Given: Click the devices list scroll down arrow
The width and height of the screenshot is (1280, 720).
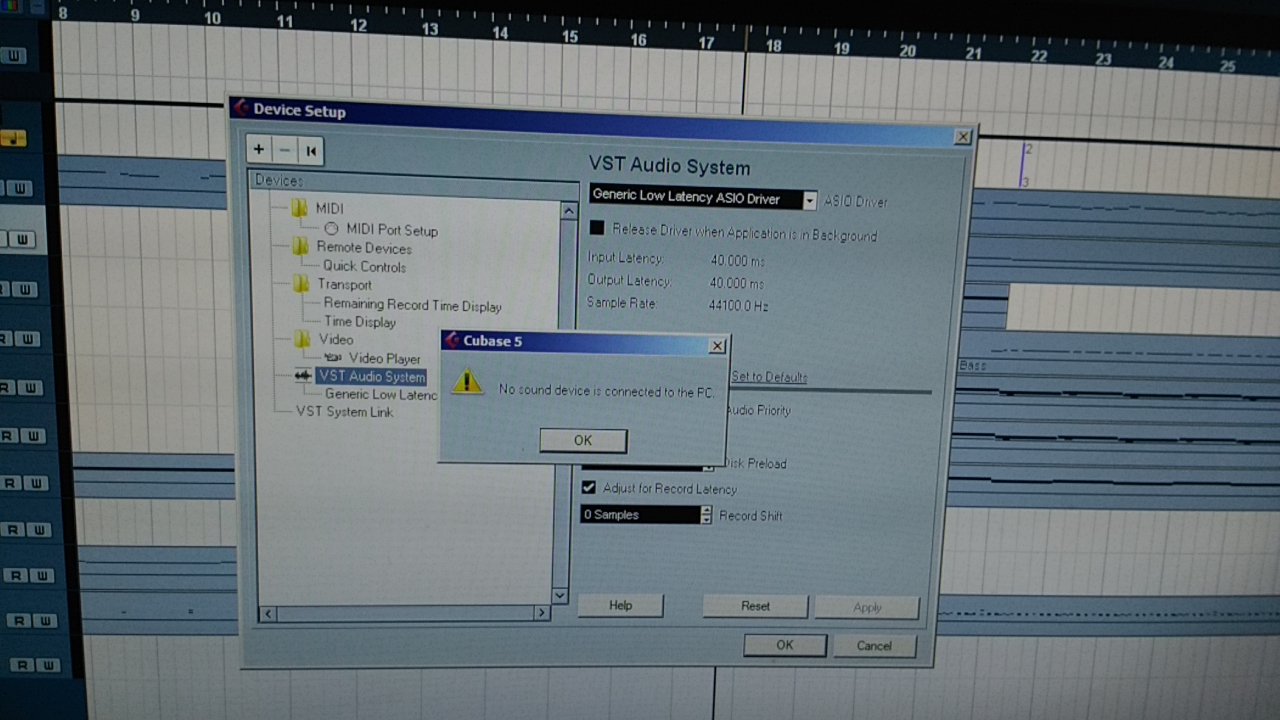Looking at the screenshot, I should click(560, 596).
